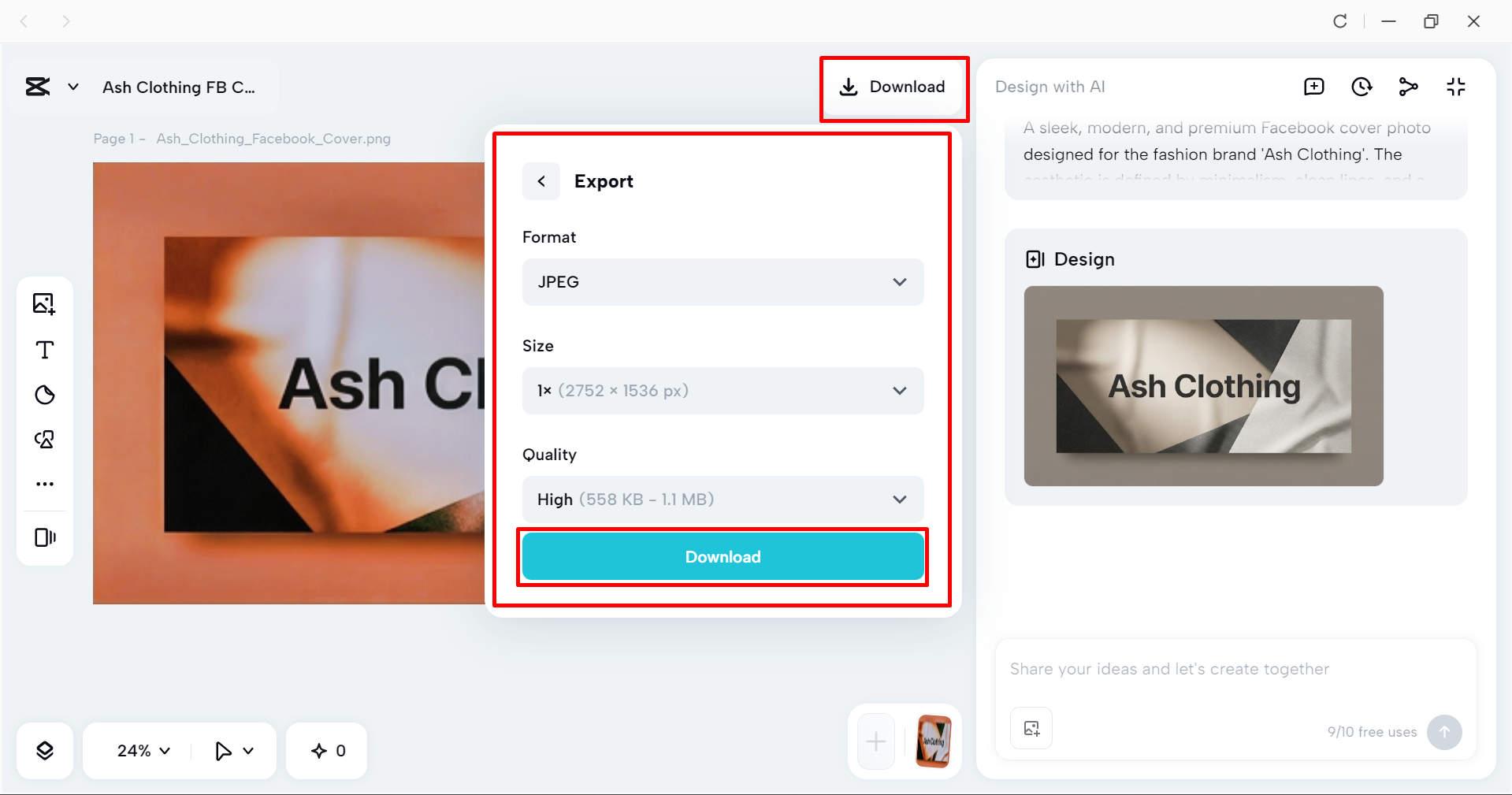The width and height of the screenshot is (1512, 795).
Task: Select the sticker/shape tool icon
Action: pyautogui.click(x=45, y=395)
